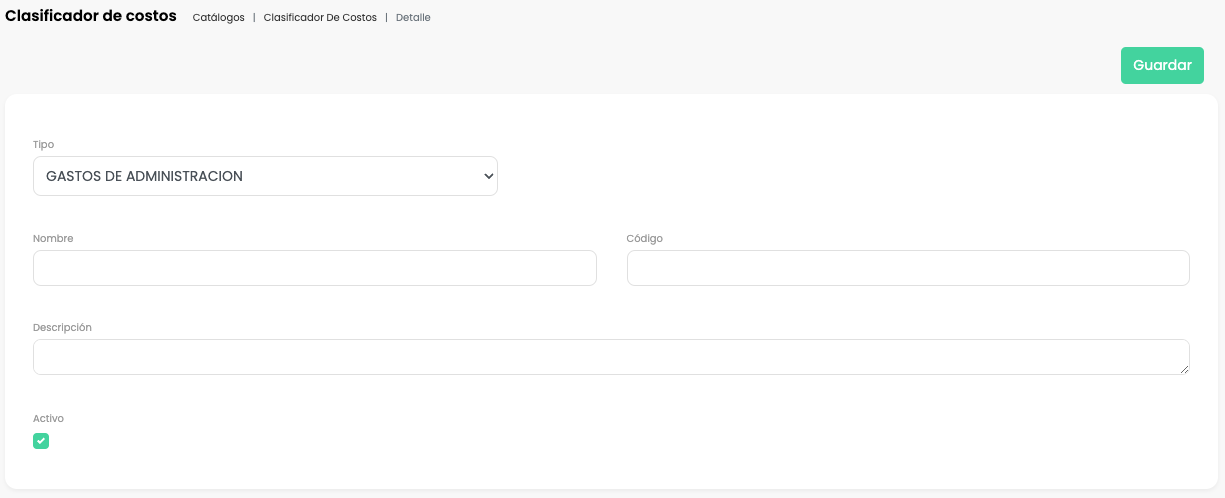The width and height of the screenshot is (1225, 498).
Task: Expand the chevron arrow in the Tipo select
Action: click(x=488, y=176)
